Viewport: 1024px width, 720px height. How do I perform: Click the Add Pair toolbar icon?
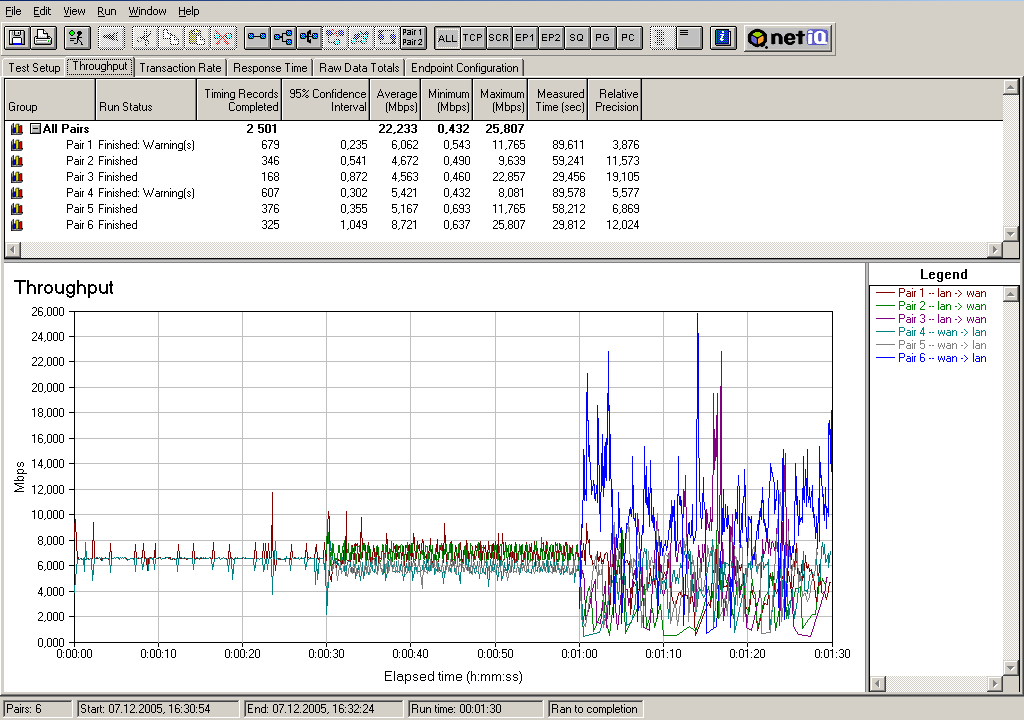[257, 38]
